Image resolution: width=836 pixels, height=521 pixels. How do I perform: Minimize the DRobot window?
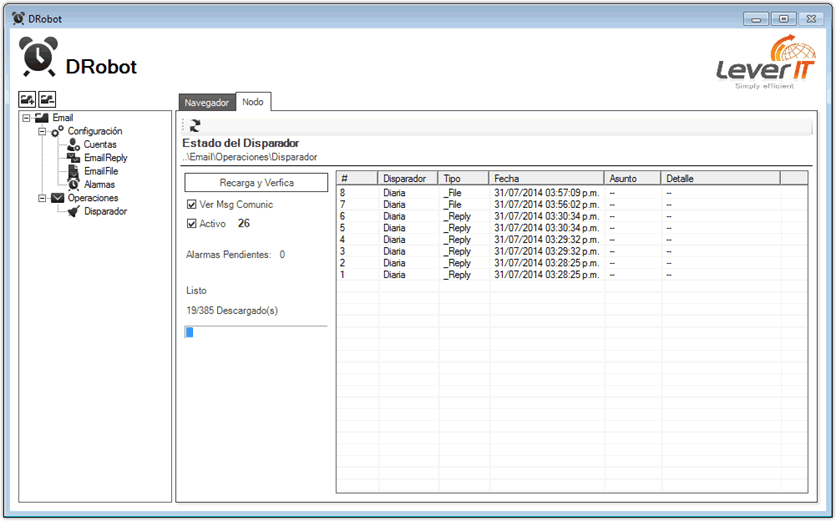pos(756,19)
